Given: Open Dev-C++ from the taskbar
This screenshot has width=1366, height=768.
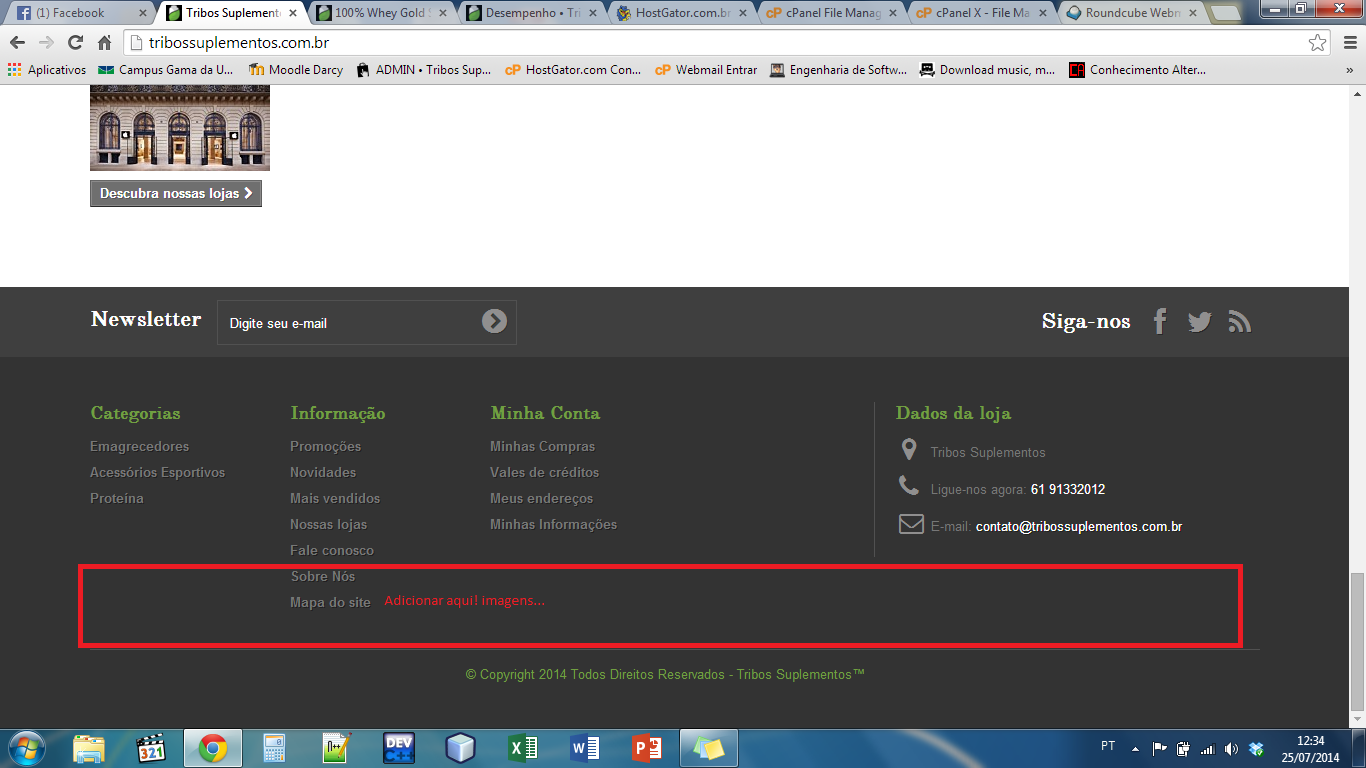Looking at the screenshot, I should click(398, 748).
